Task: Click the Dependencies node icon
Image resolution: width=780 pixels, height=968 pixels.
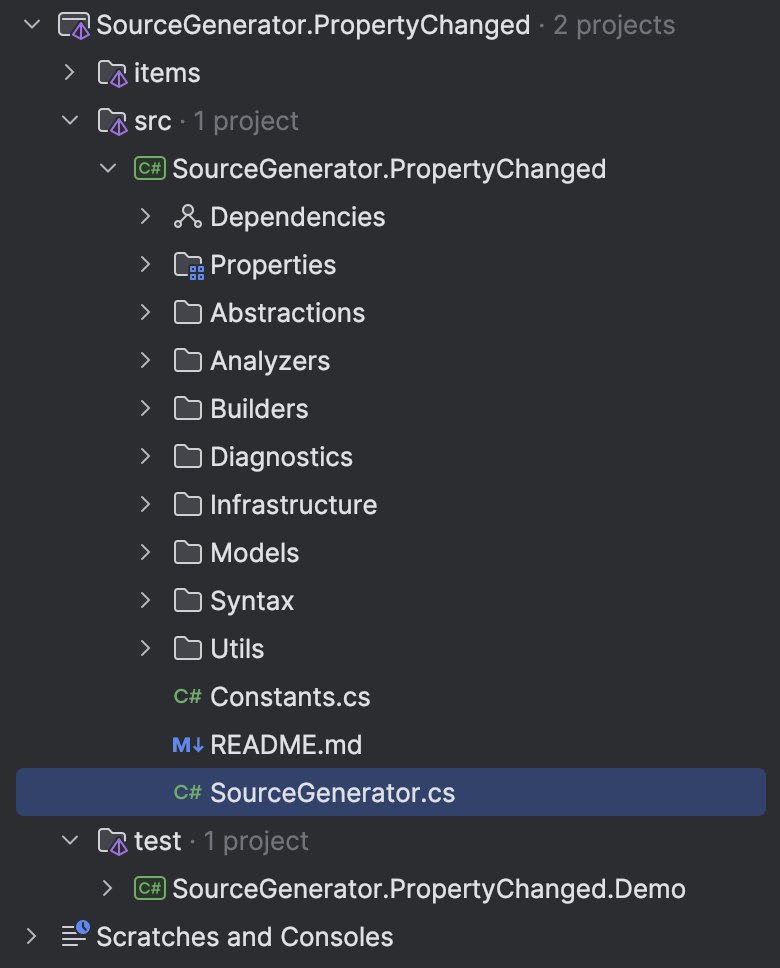Action: (188, 216)
